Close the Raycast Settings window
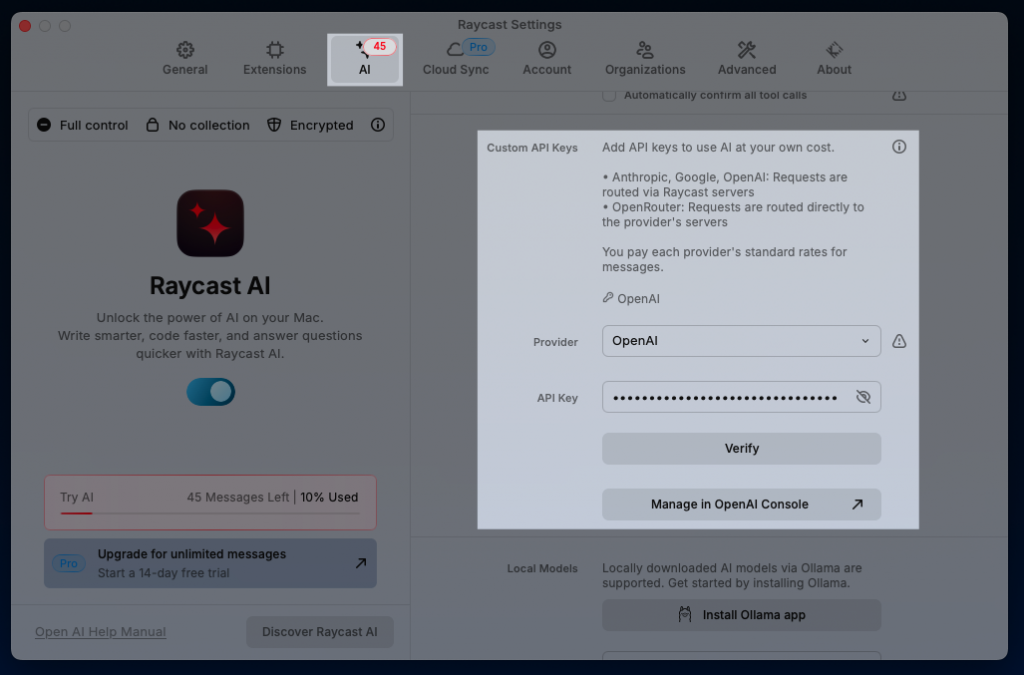 (x=25, y=26)
